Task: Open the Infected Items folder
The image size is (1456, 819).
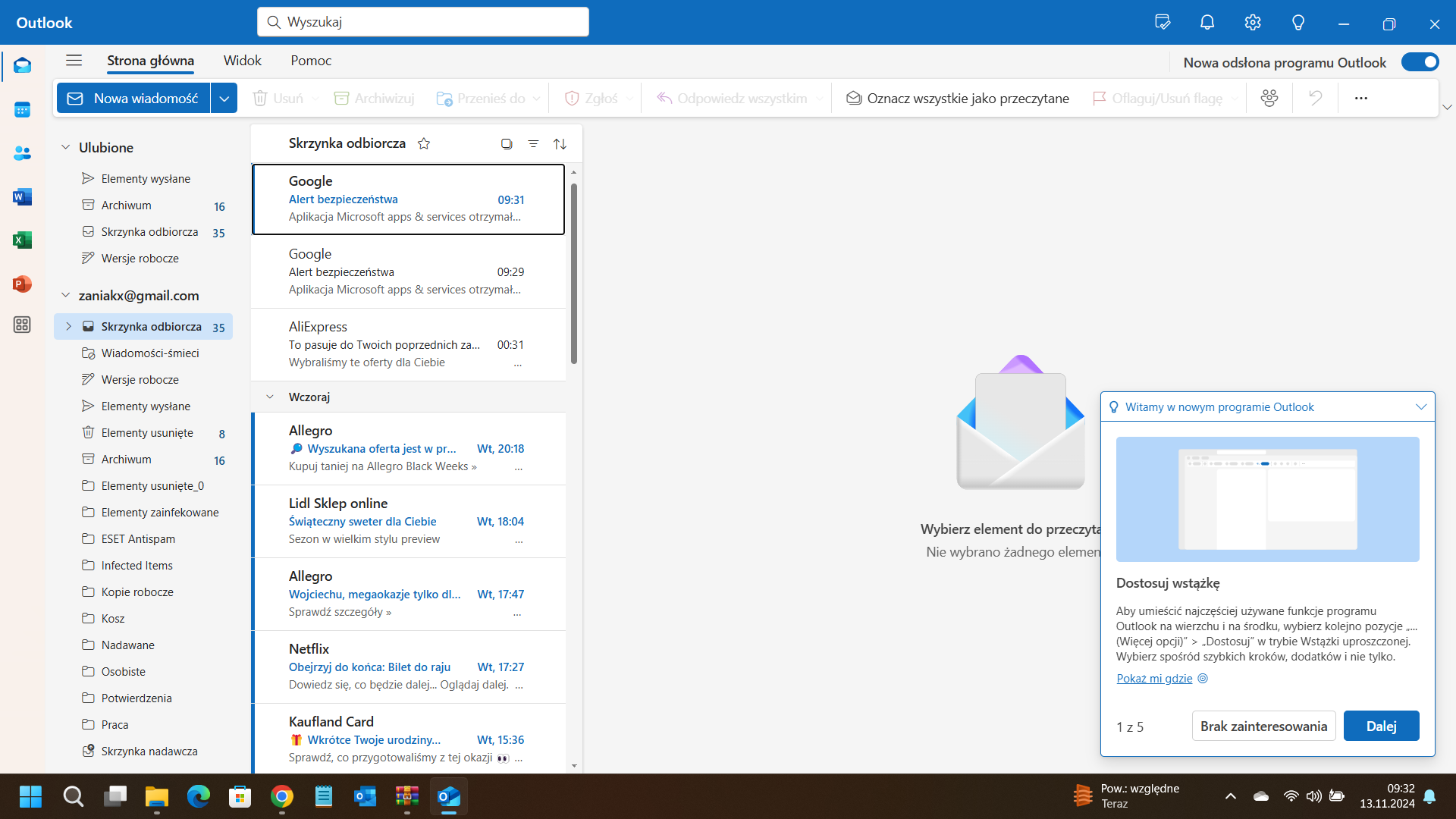Action: (143, 566)
